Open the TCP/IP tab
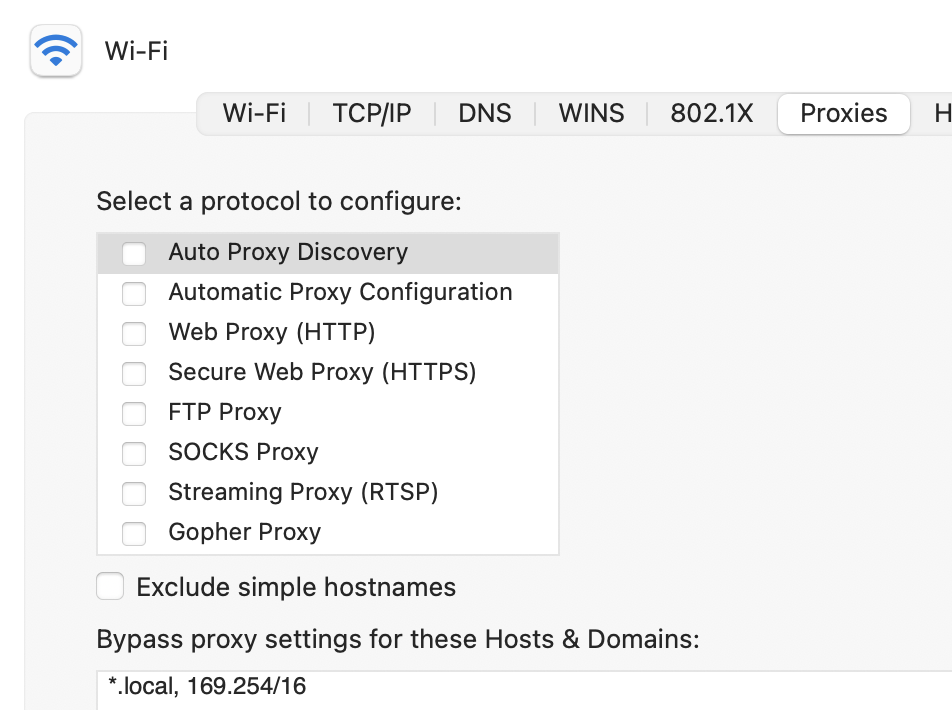 click(372, 113)
